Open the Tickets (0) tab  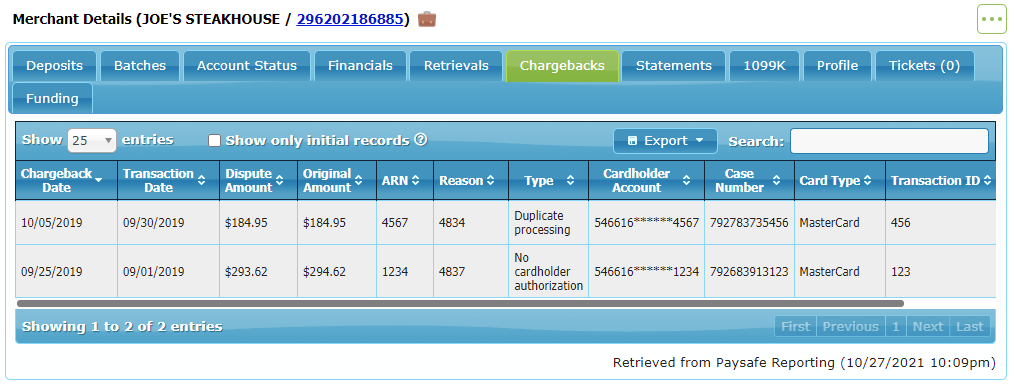click(x=924, y=66)
